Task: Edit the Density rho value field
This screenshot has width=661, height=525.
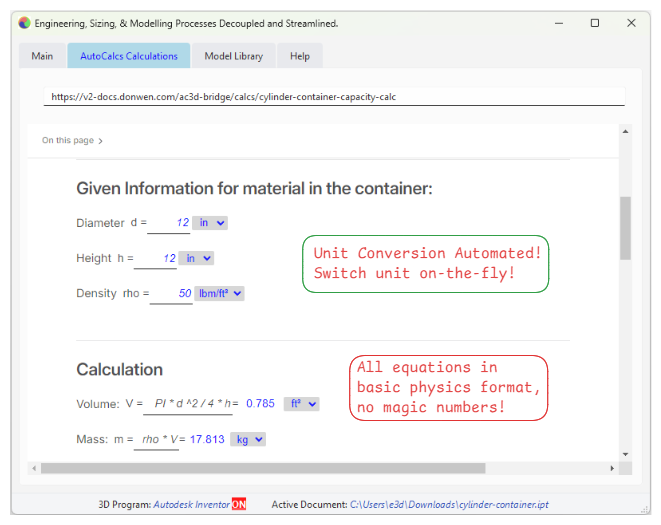Action: [171, 294]
